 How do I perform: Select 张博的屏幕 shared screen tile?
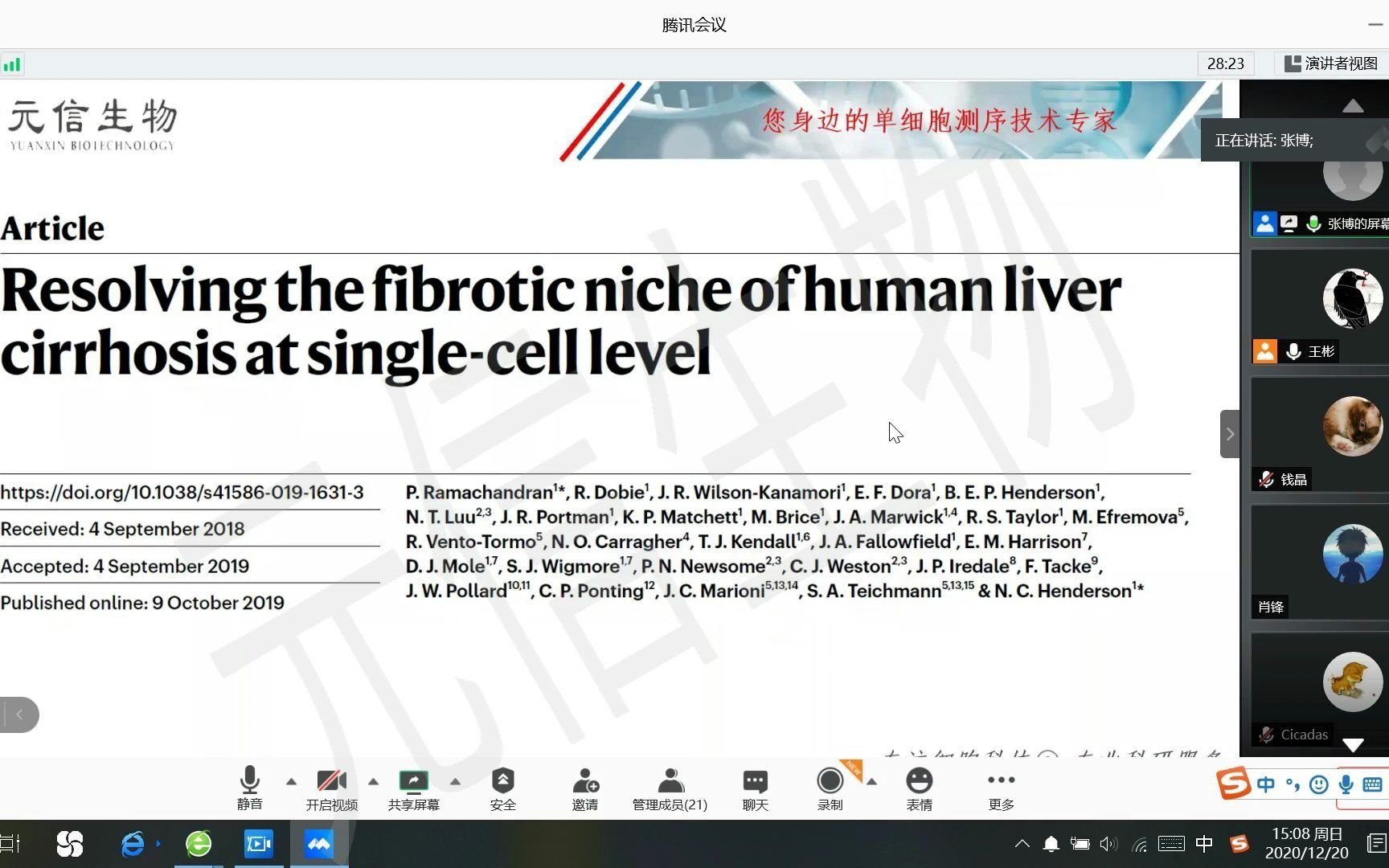point(1320,198)
